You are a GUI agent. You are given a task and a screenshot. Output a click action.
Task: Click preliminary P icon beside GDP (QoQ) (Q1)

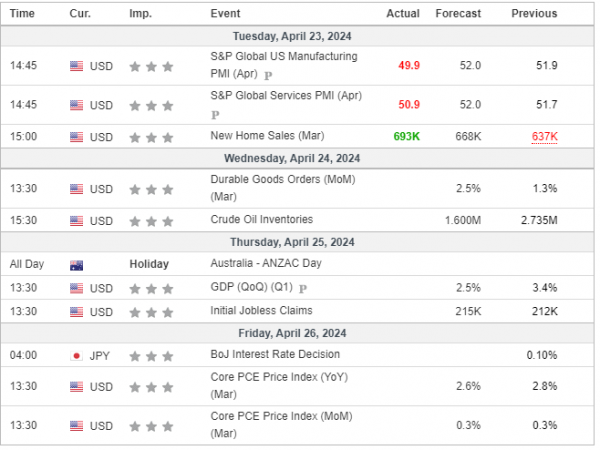click(x=303, y=289)
